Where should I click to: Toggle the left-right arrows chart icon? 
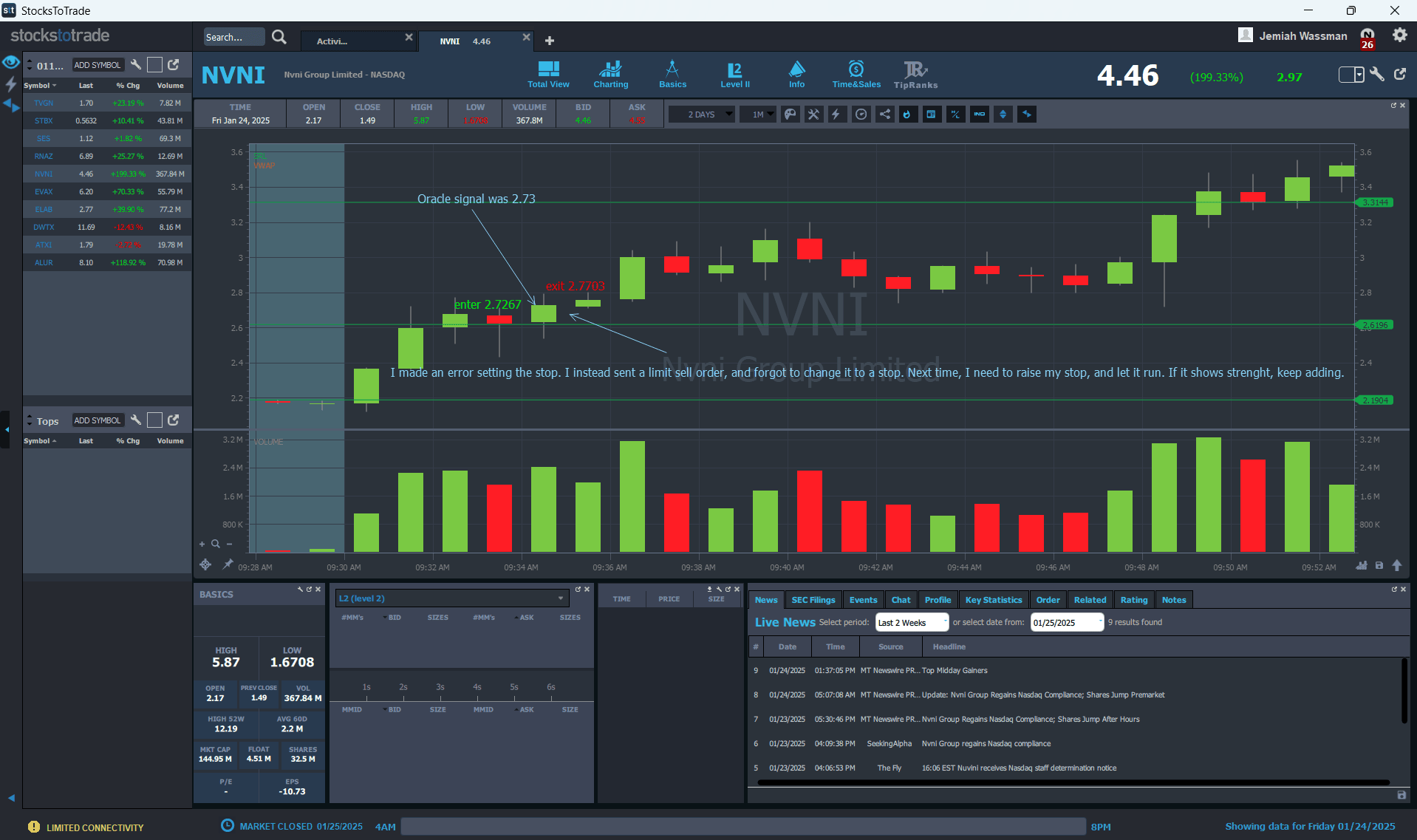tap(1026, 115)
